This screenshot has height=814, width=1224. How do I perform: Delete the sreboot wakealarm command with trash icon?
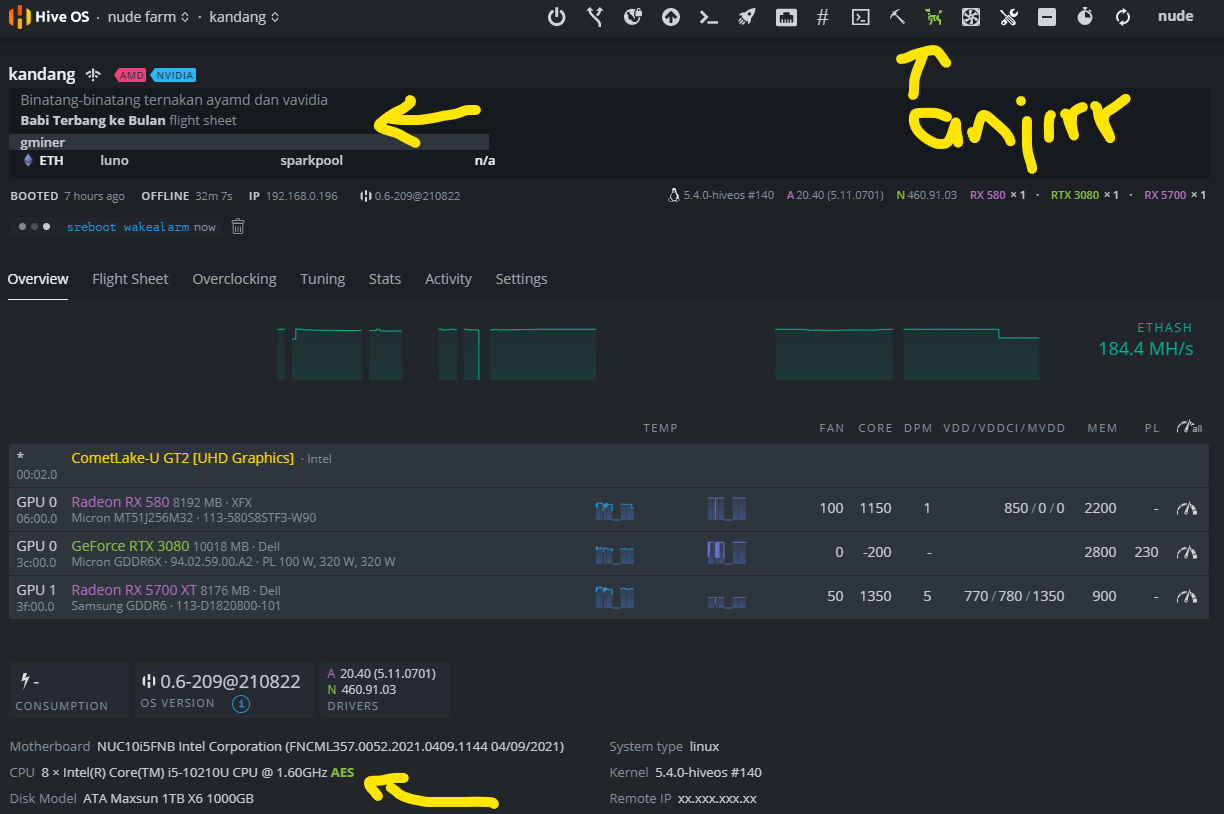click(238, 227)
